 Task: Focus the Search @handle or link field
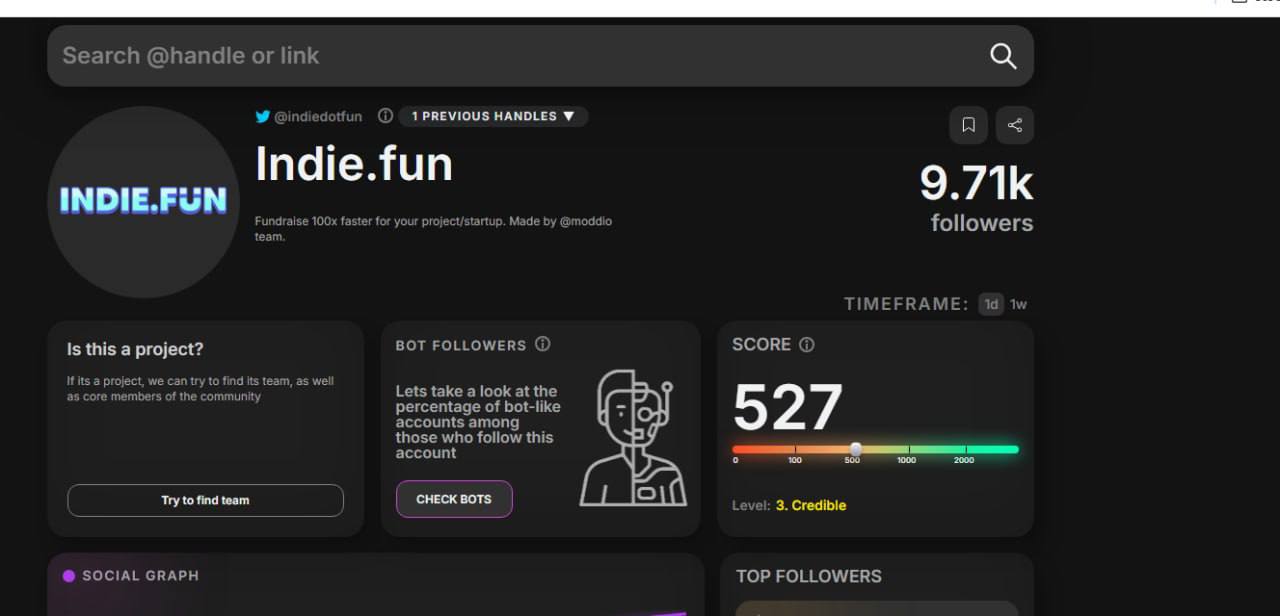point(540,56)
